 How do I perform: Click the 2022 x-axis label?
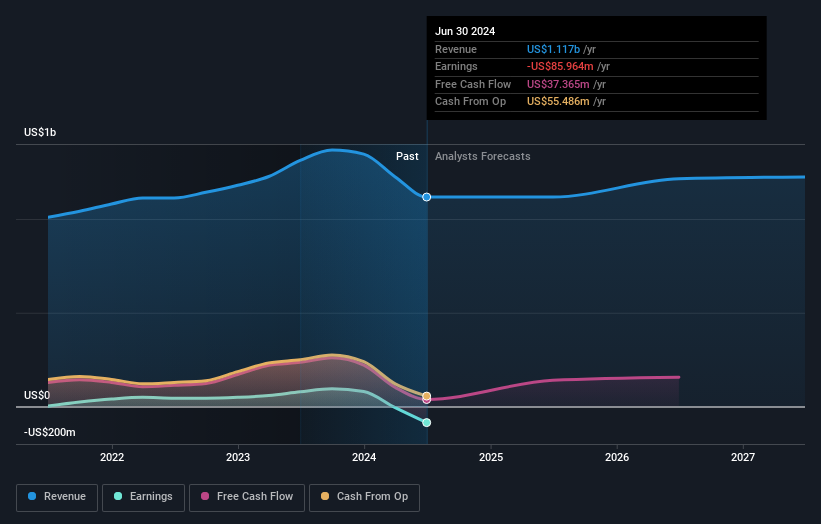112,457
